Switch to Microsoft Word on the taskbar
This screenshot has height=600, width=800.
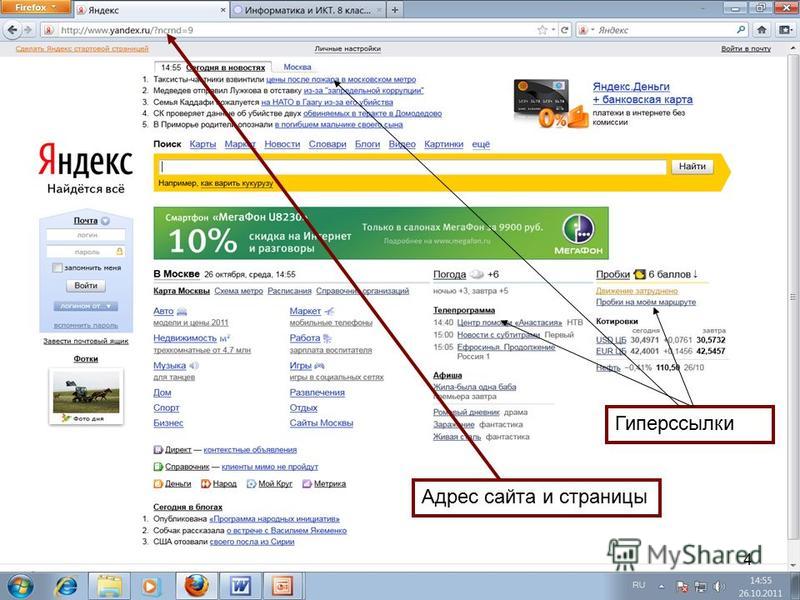click(240, 586)
